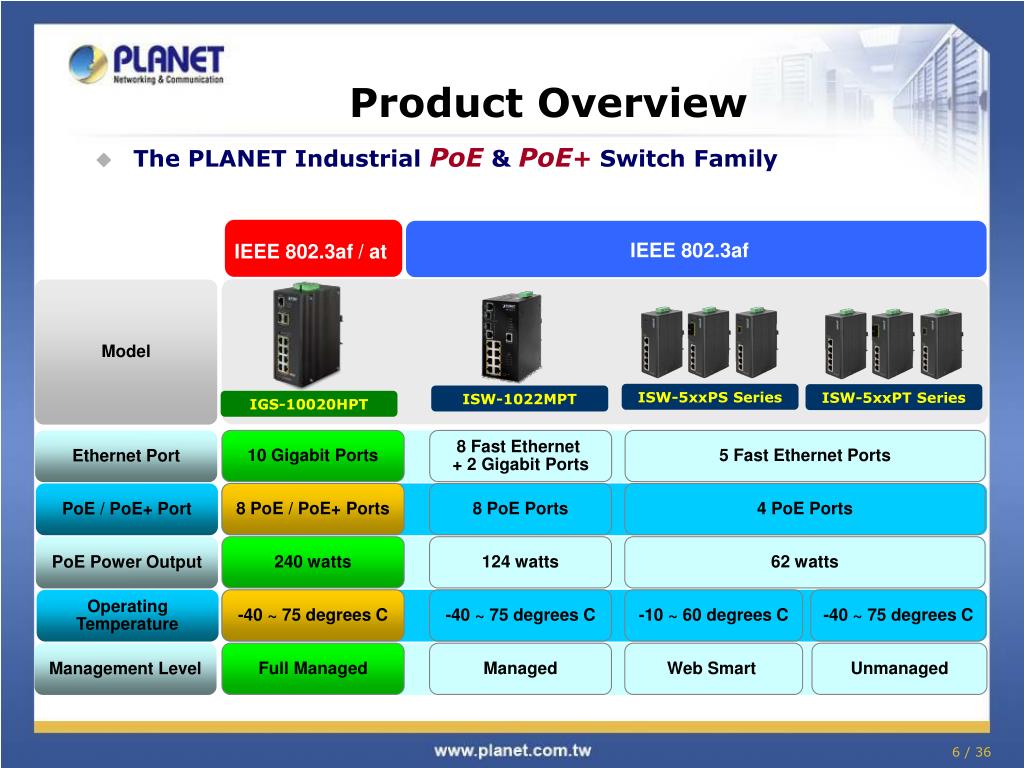The image size is (1024, 768).
Task: Click the PoE / PoE+ Port row header
Action: point(126,509)
